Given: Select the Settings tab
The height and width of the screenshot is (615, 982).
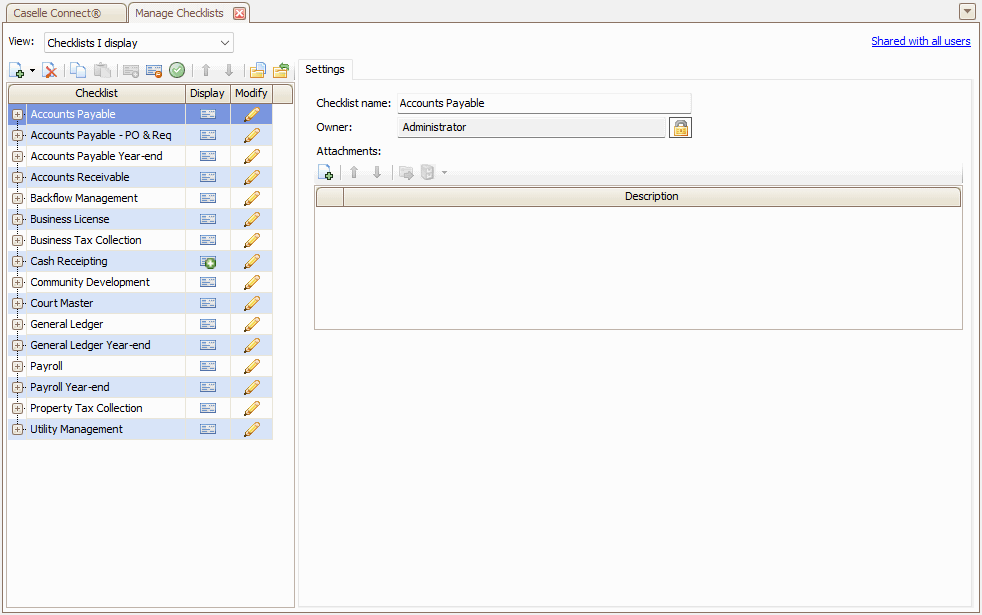Looking at the screenshot, I should 325,69.
